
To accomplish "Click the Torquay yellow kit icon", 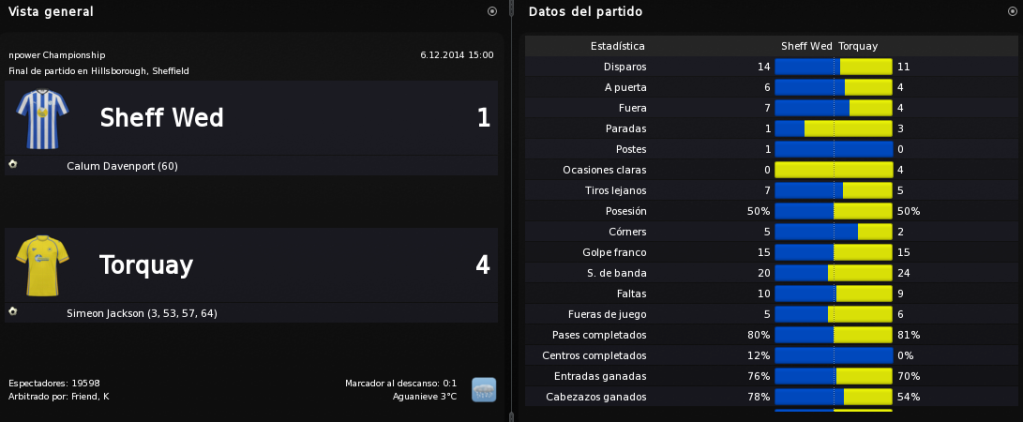I will coord(42,265).
